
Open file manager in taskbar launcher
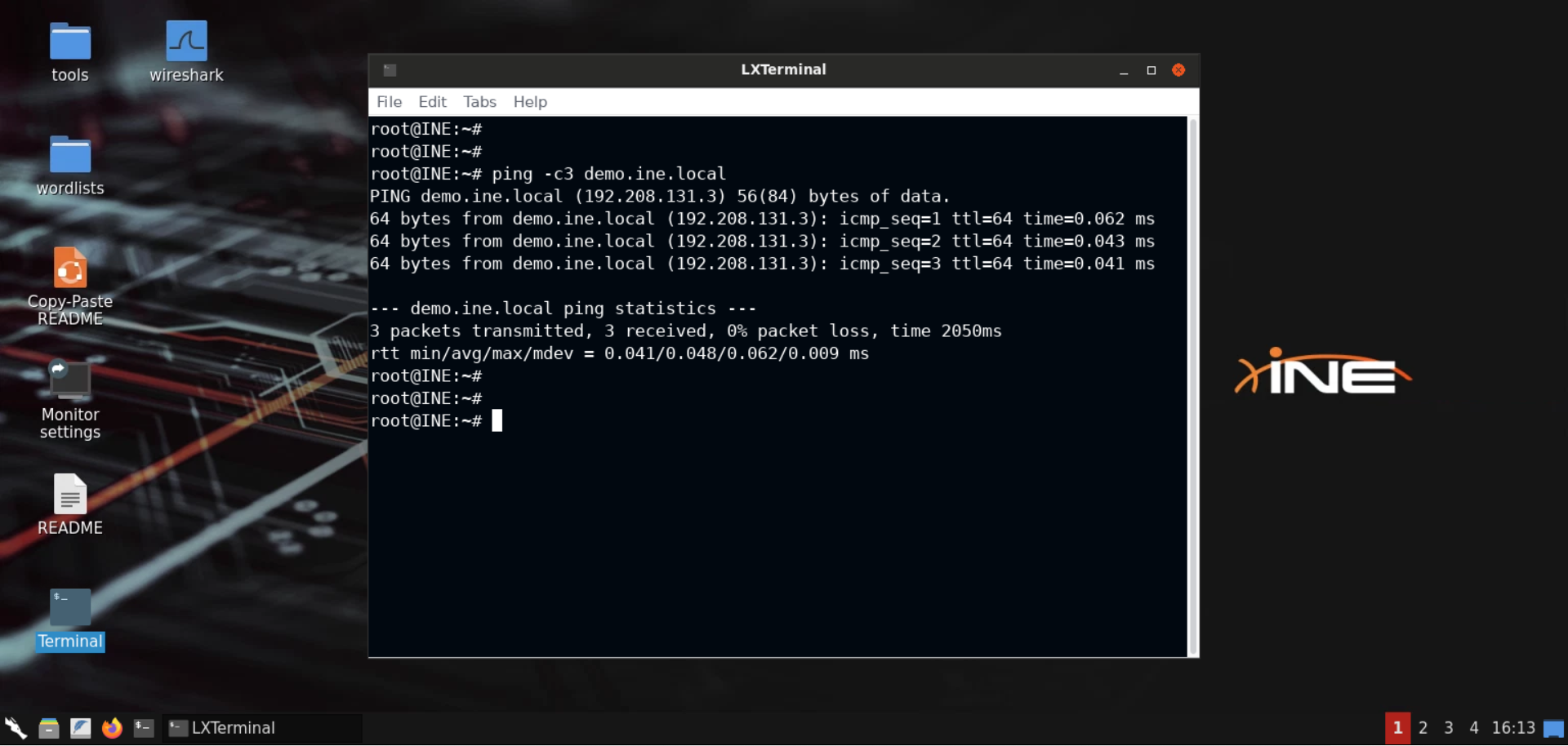pos(49,727)
